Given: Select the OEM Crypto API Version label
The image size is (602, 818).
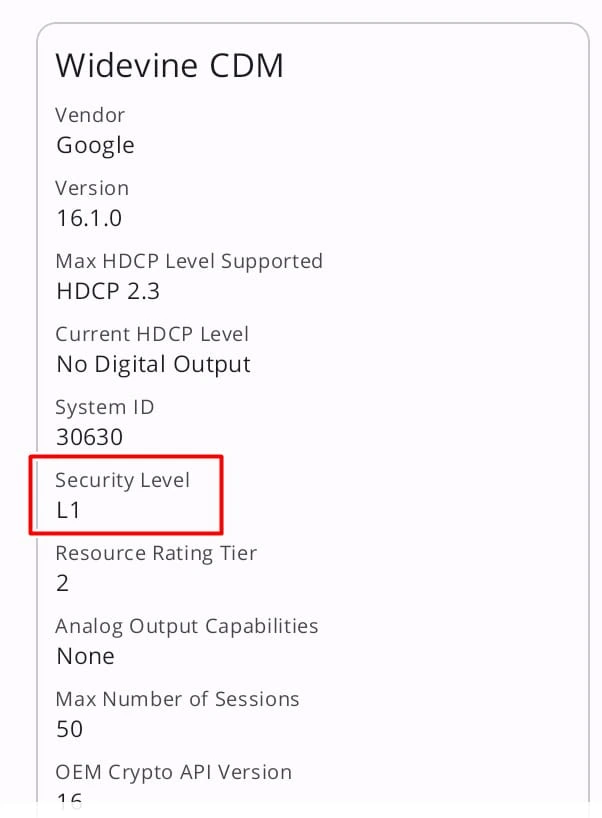Looking at the screenshot, I should tap(173, 772).
